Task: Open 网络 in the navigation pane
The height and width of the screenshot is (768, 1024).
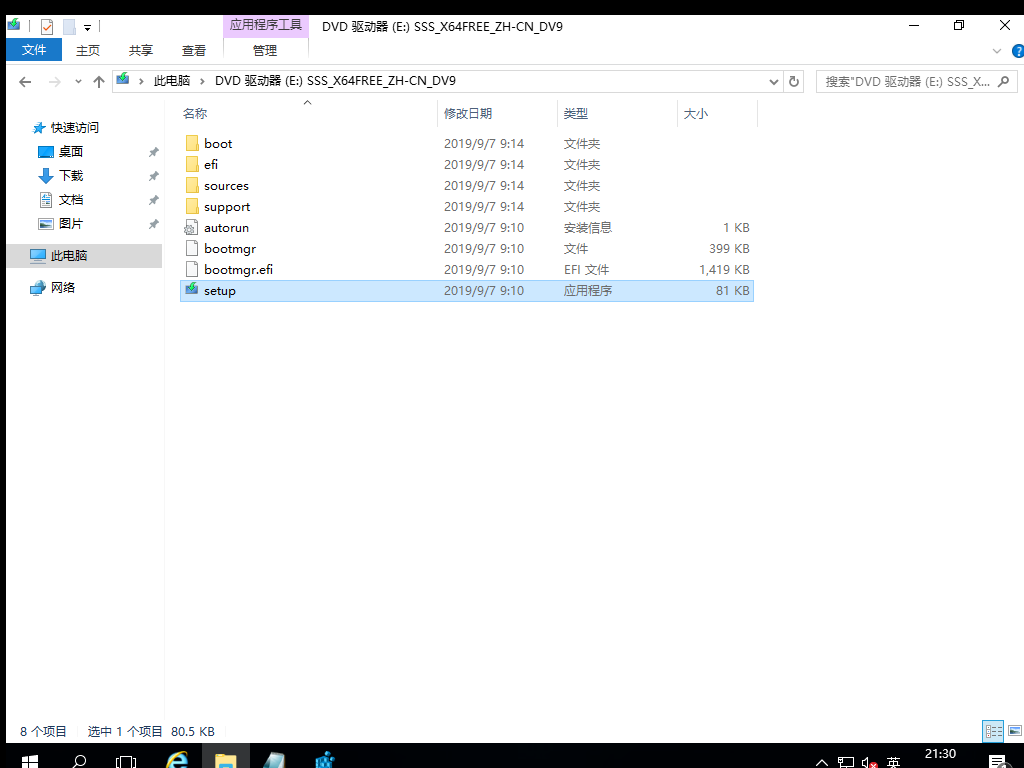Action: (x=63, y=287)
